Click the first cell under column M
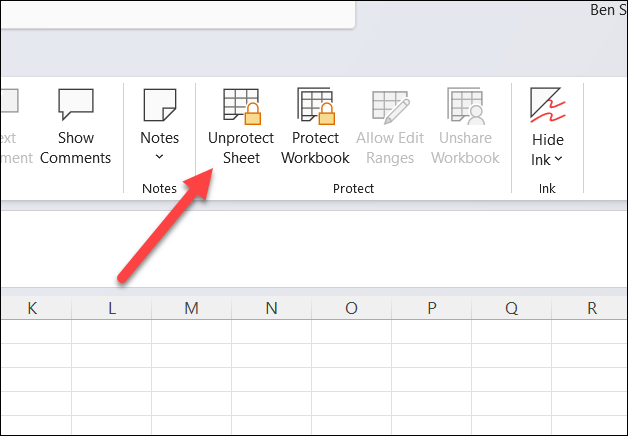 click(191, 332)
